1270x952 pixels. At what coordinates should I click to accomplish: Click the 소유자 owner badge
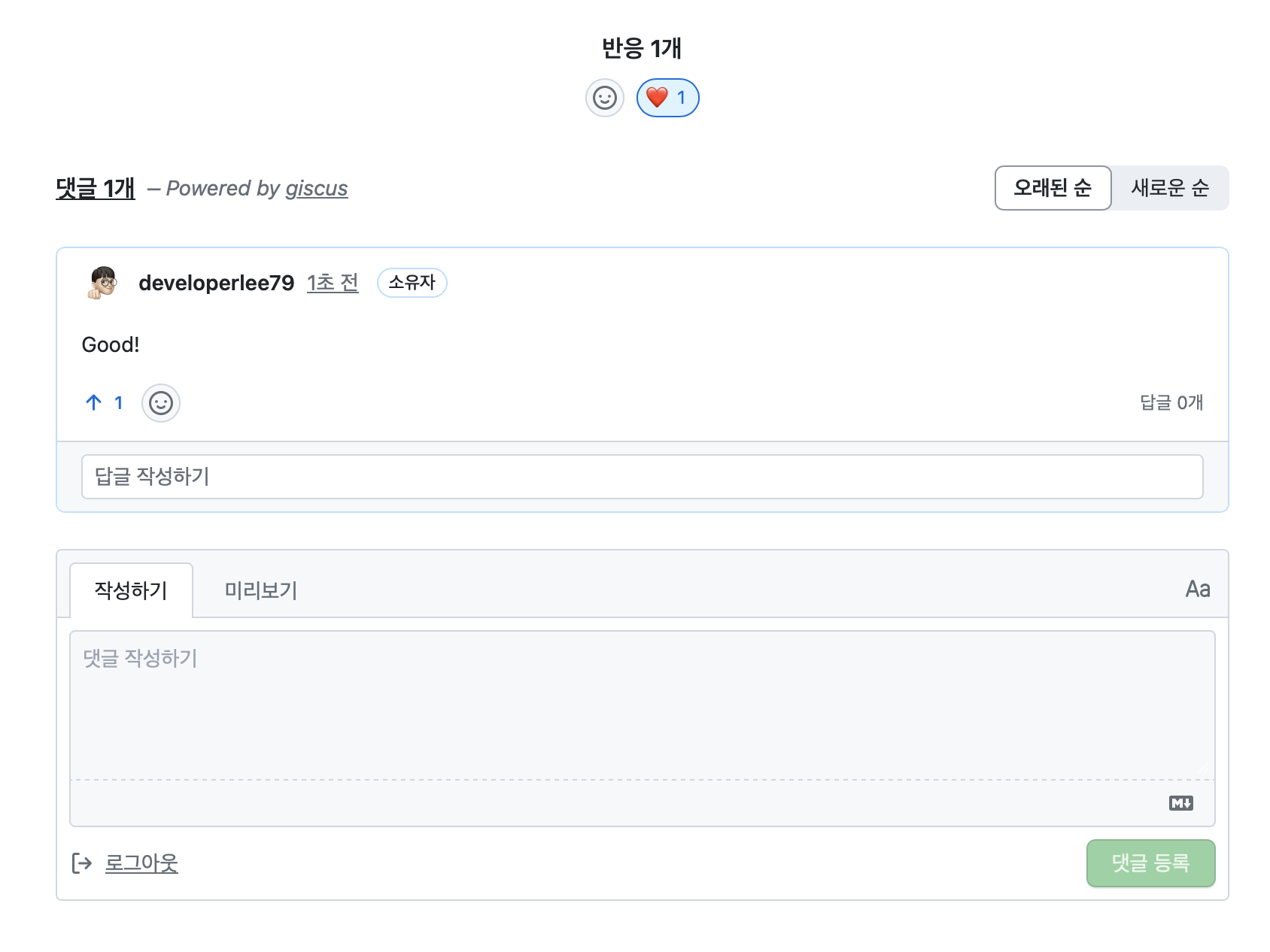412,283
